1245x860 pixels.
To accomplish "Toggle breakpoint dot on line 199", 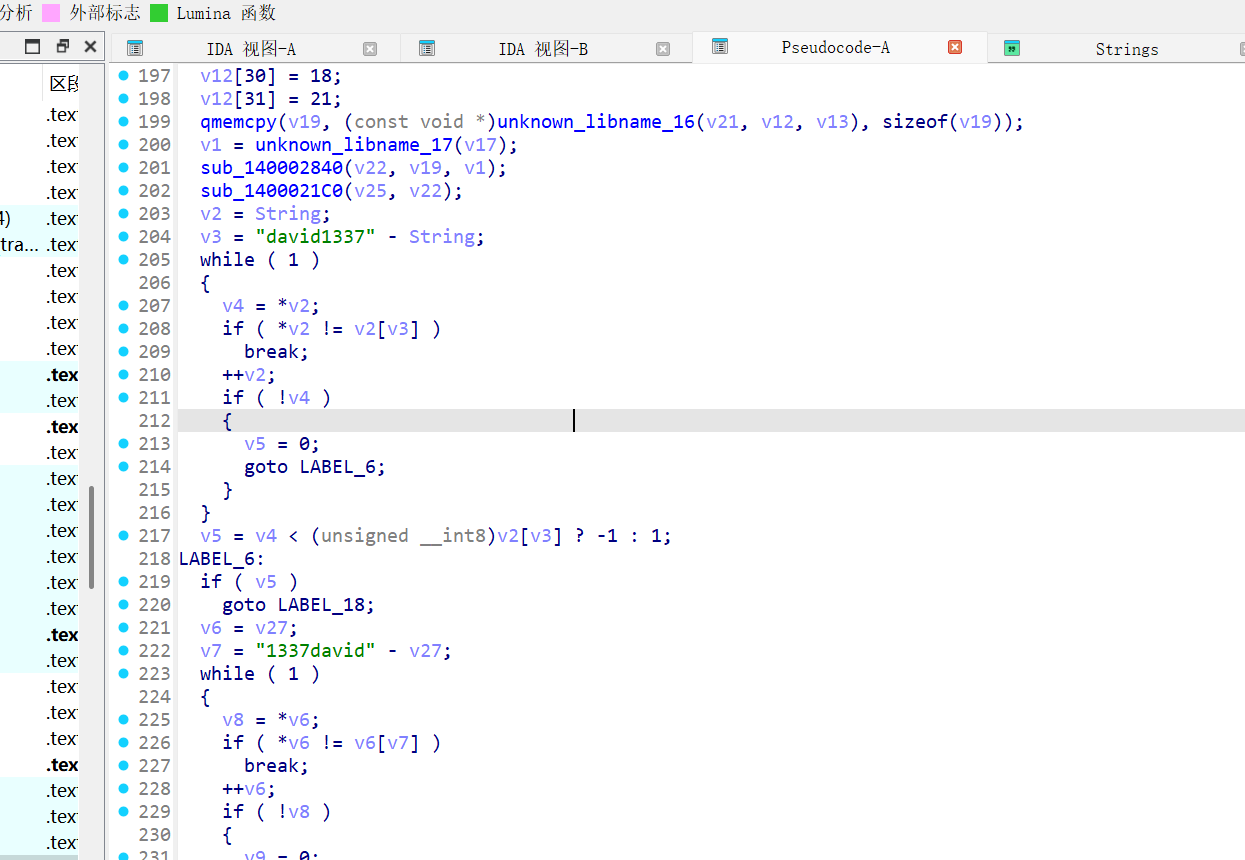I will click(x=124, y=121).
